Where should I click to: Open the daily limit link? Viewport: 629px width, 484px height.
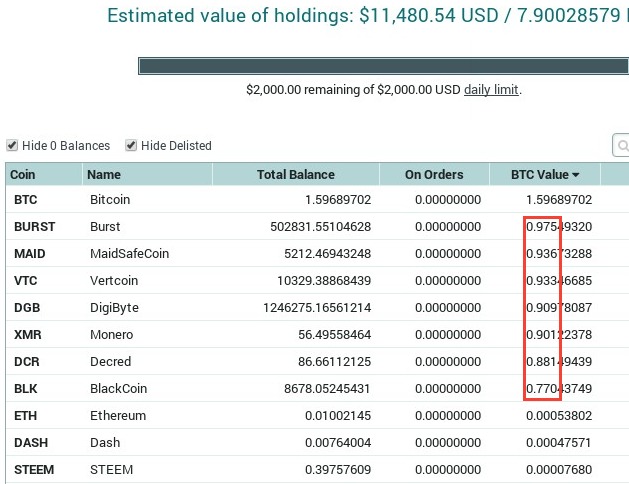(x=491, y=89)
